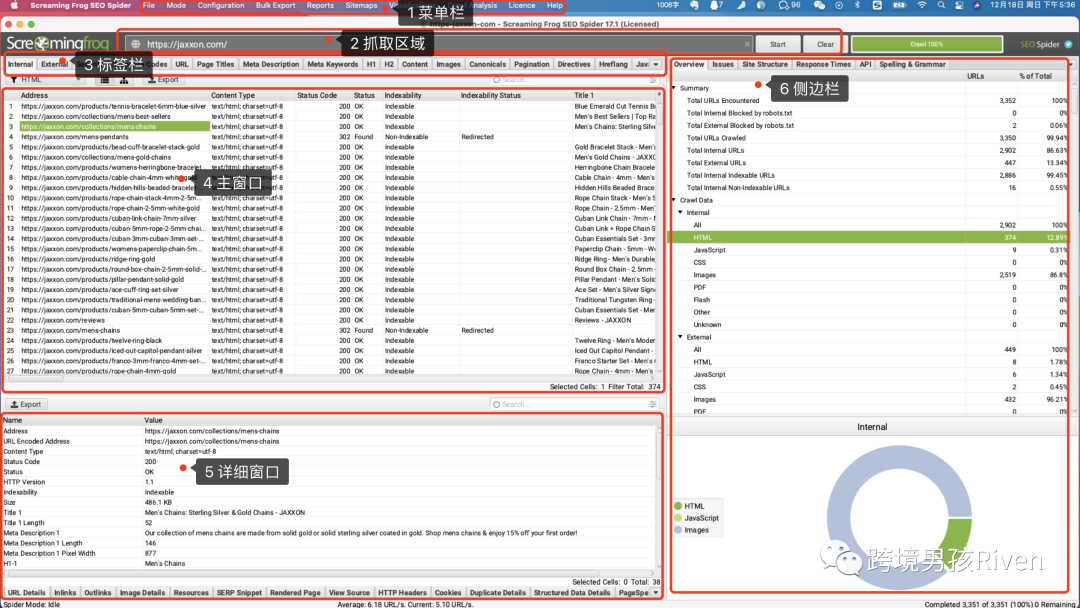This screenshot has height=608, width=1080.
Task: Open the Bluetooth menu bar icon
Action: click(858, 6)
